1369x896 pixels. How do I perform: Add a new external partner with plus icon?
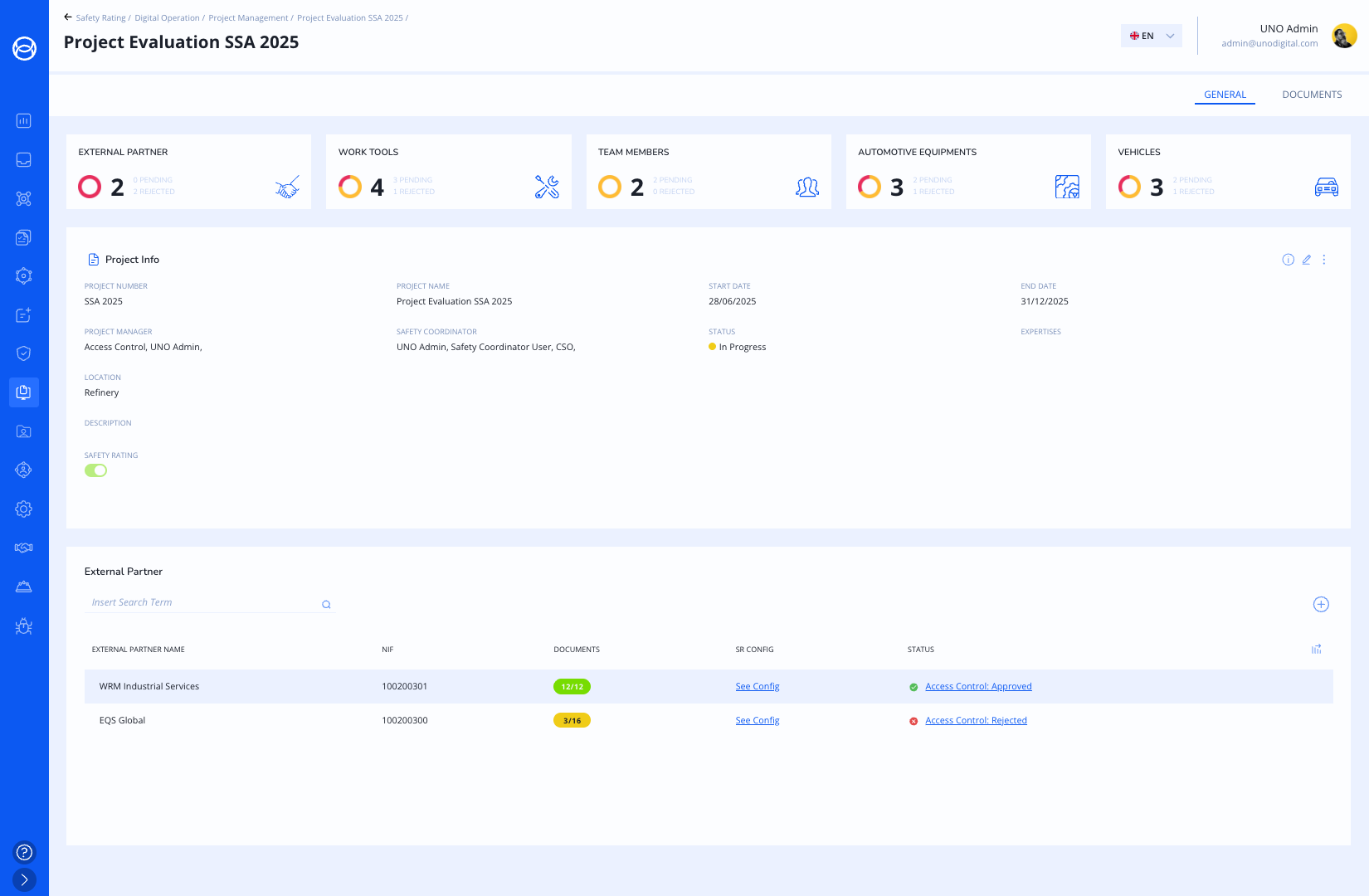(x=1321, y=604)
